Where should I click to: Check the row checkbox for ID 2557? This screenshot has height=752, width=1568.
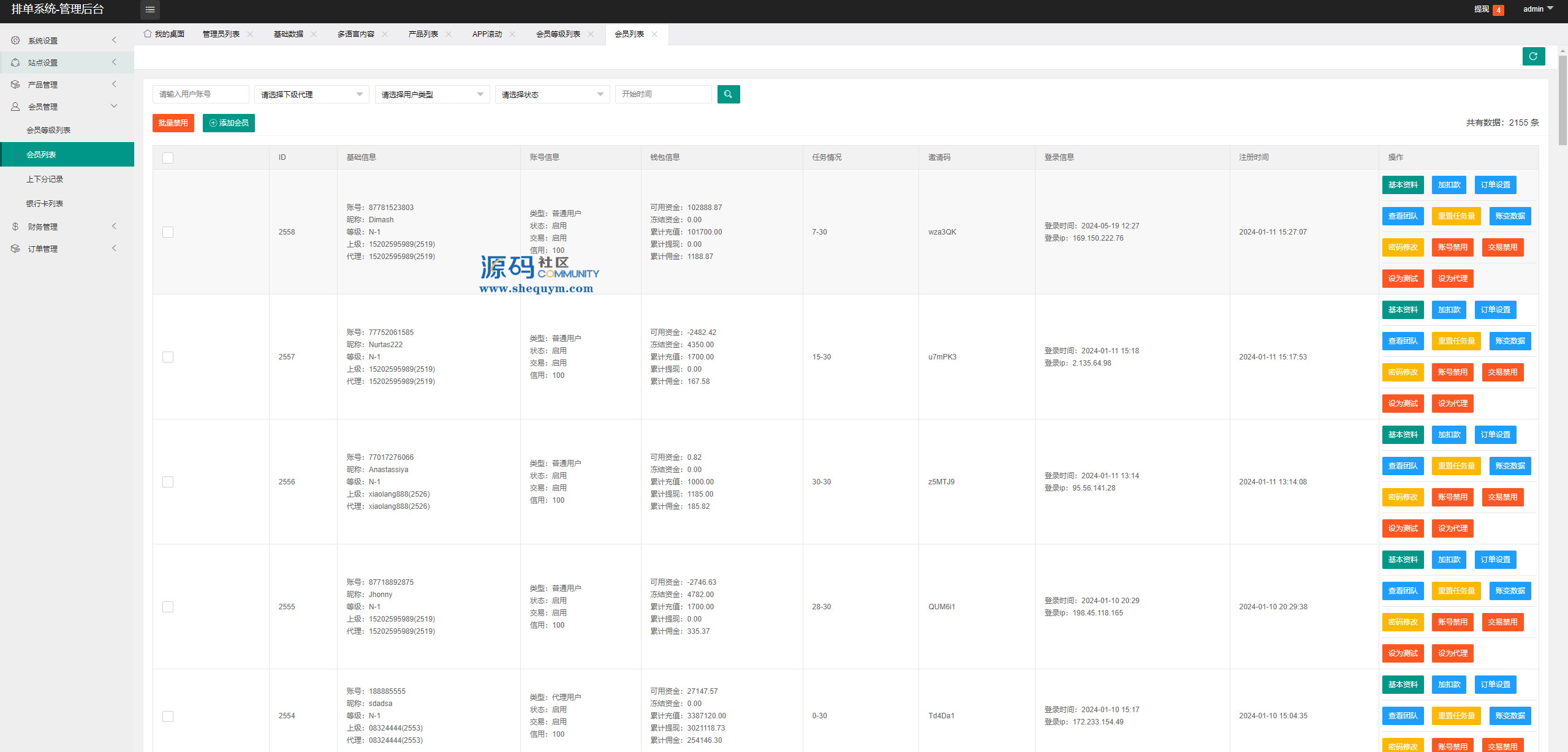click(168, 357)
